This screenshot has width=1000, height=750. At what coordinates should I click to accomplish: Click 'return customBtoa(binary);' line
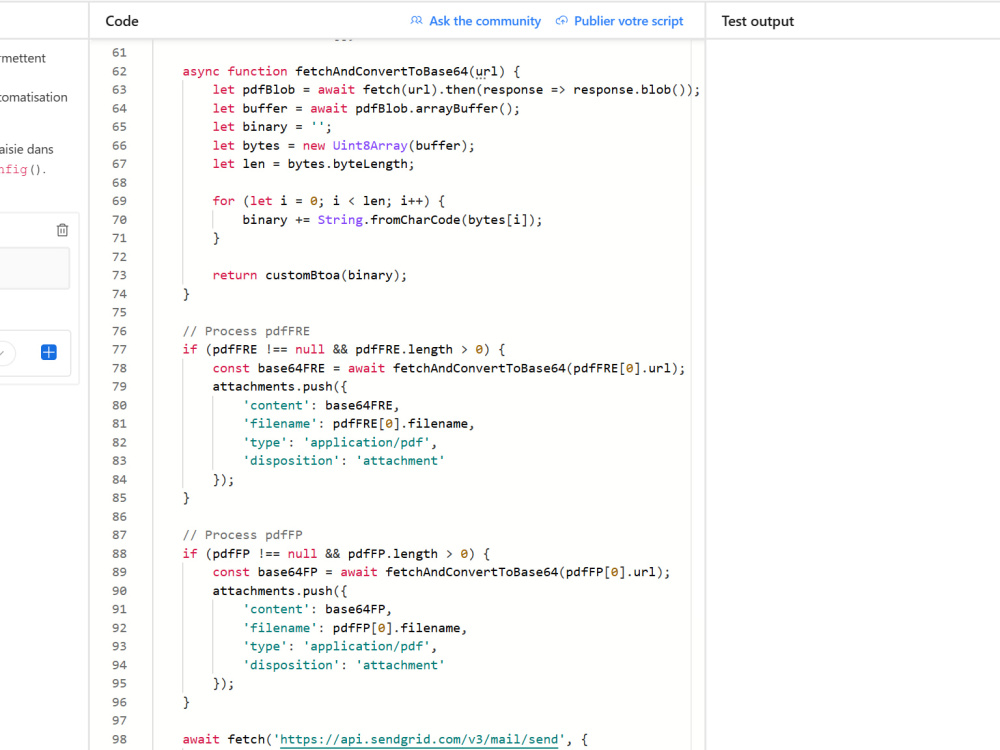click(309, 276)
